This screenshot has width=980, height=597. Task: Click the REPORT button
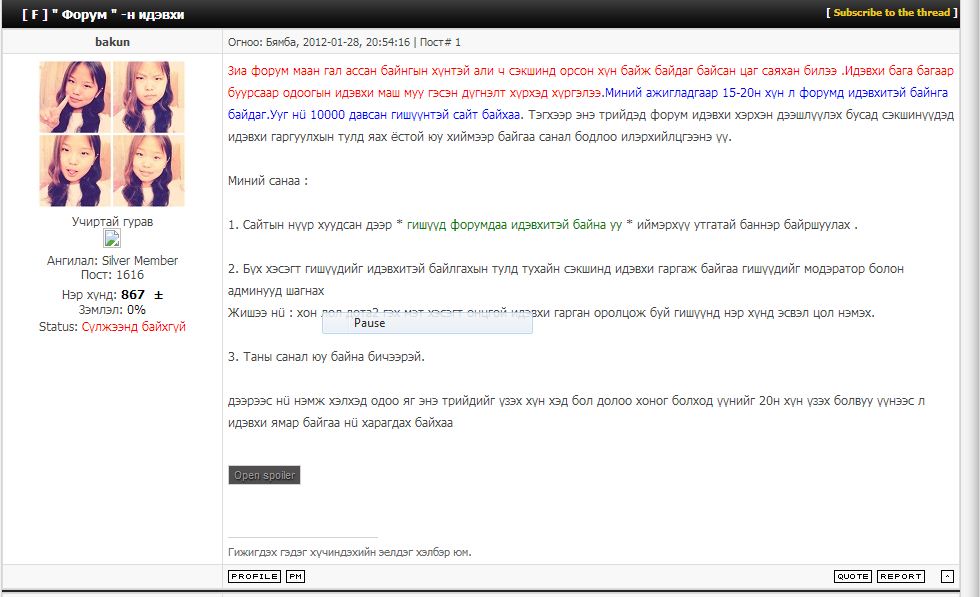pyautogui.click(x=901, y=576)
